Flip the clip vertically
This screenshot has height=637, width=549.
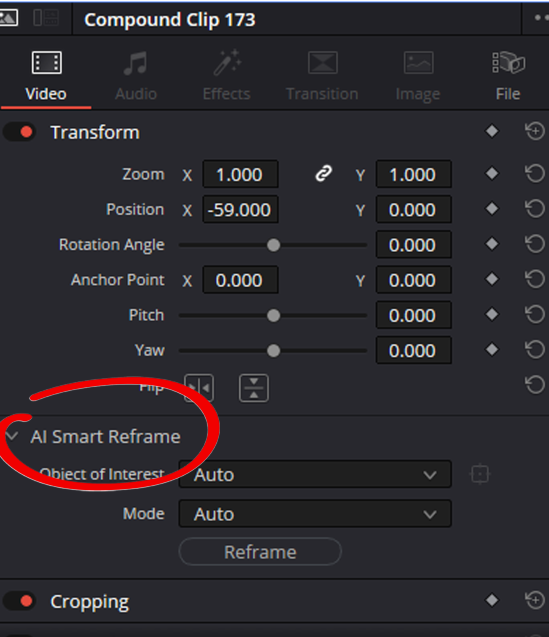(x=254, y=388)
